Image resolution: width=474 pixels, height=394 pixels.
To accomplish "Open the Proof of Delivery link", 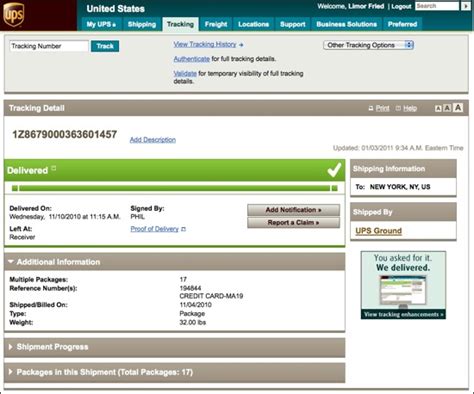I will (154, 229).
